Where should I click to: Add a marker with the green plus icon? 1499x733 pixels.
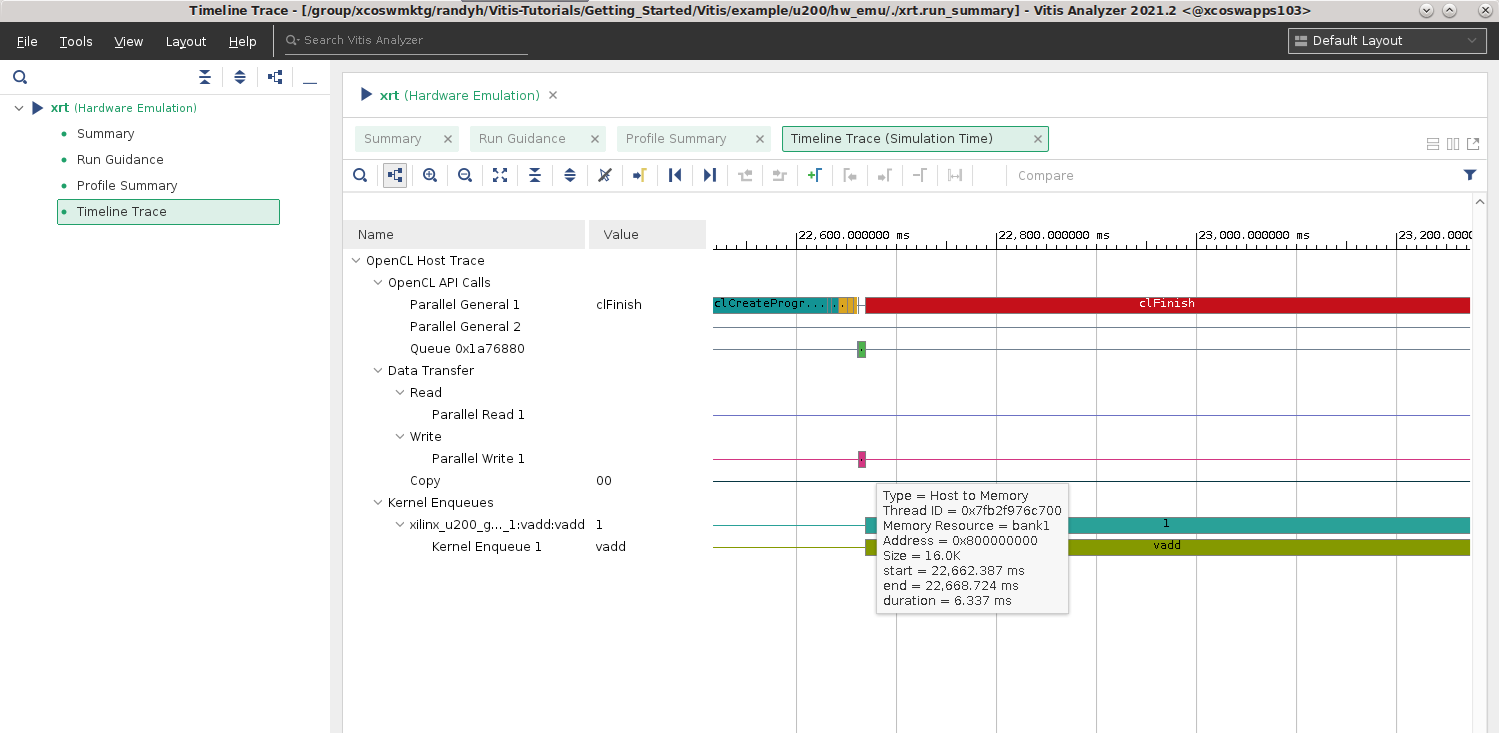point(815,175)
